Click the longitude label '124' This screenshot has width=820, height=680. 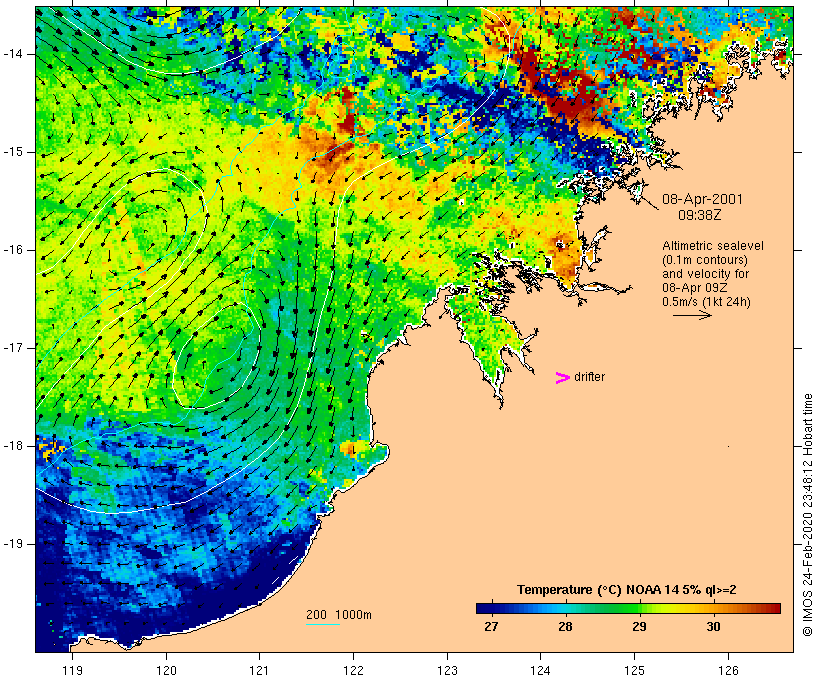point(541,670)
